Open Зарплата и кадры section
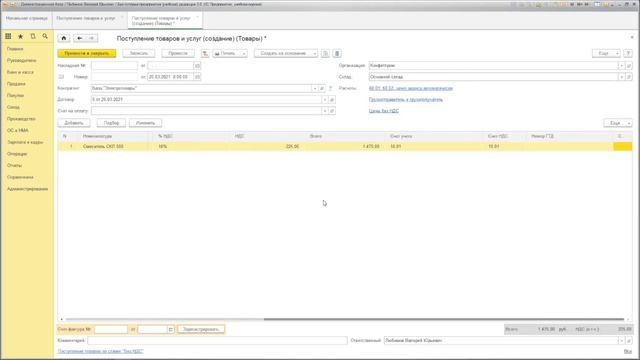Viewport: 640px width, 360px height. [x=25, y=142]
